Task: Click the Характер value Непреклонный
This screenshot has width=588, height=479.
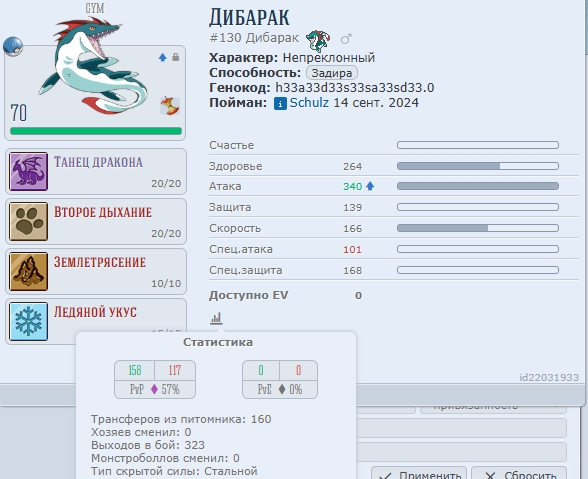Action: [329, 58]
